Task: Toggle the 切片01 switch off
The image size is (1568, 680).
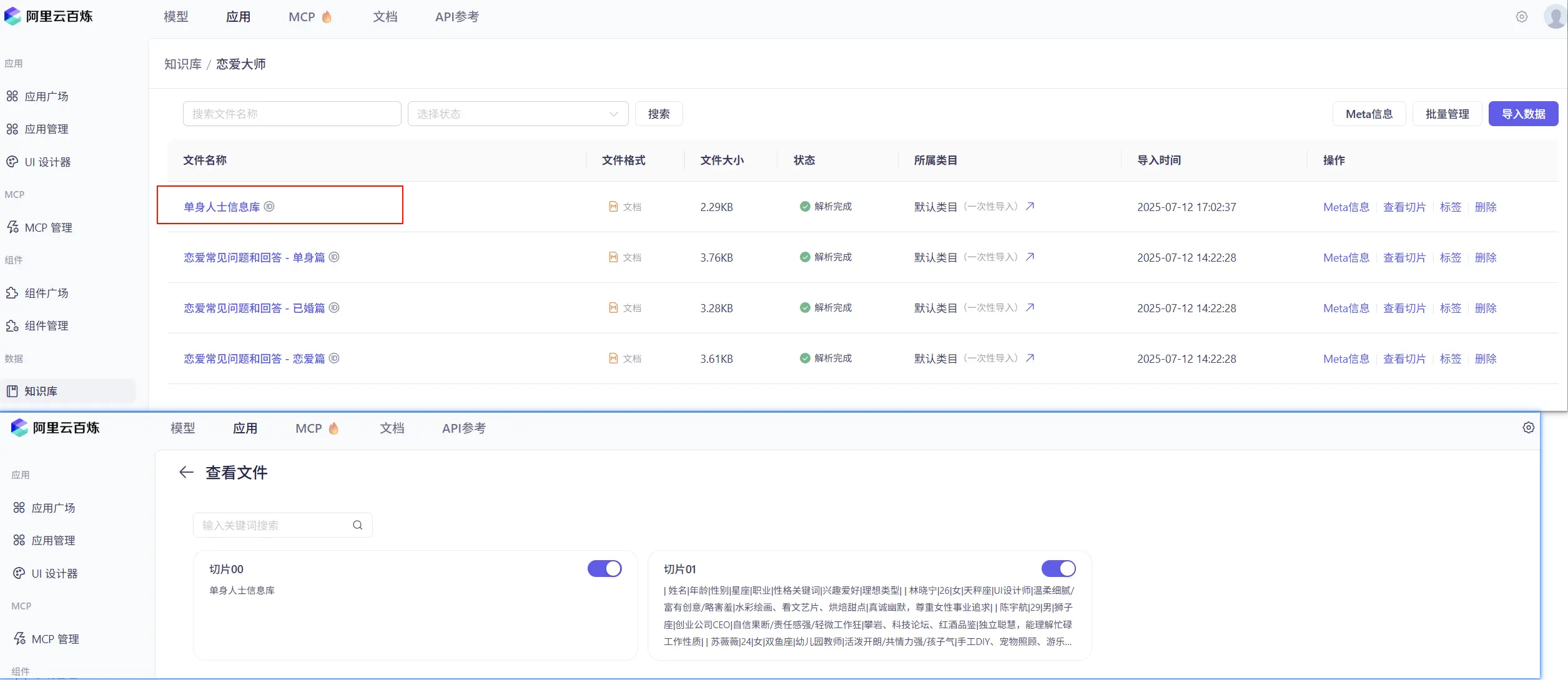Action: tap(1058, 568)
